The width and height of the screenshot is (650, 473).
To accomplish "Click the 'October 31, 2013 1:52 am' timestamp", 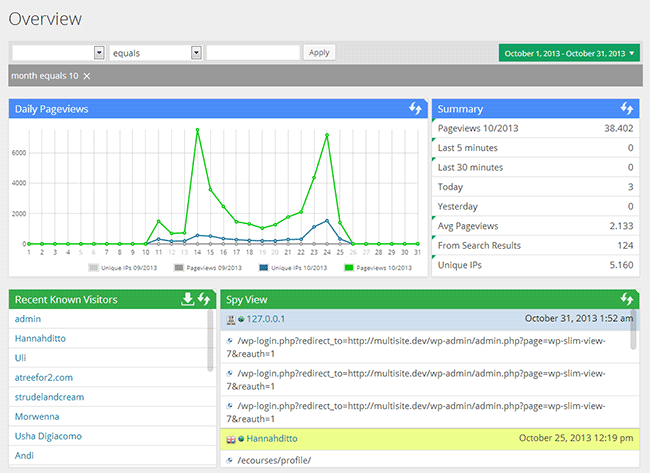I will pos(579,318).
